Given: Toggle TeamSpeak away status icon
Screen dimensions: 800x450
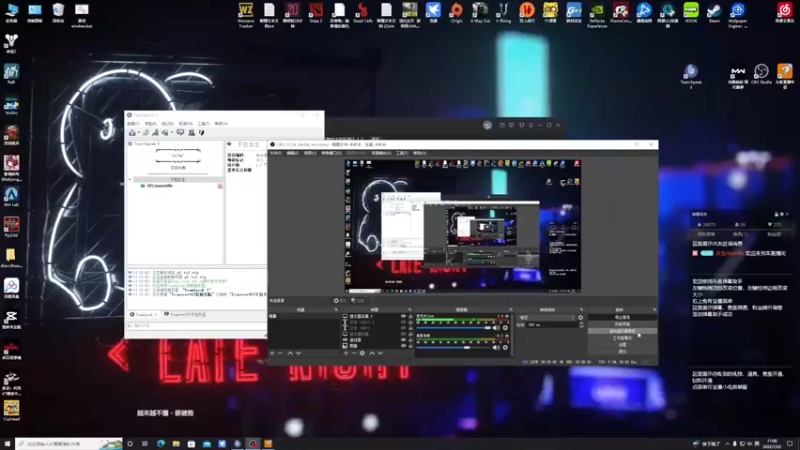Looking at the screenshot, I should click(156, 133).
